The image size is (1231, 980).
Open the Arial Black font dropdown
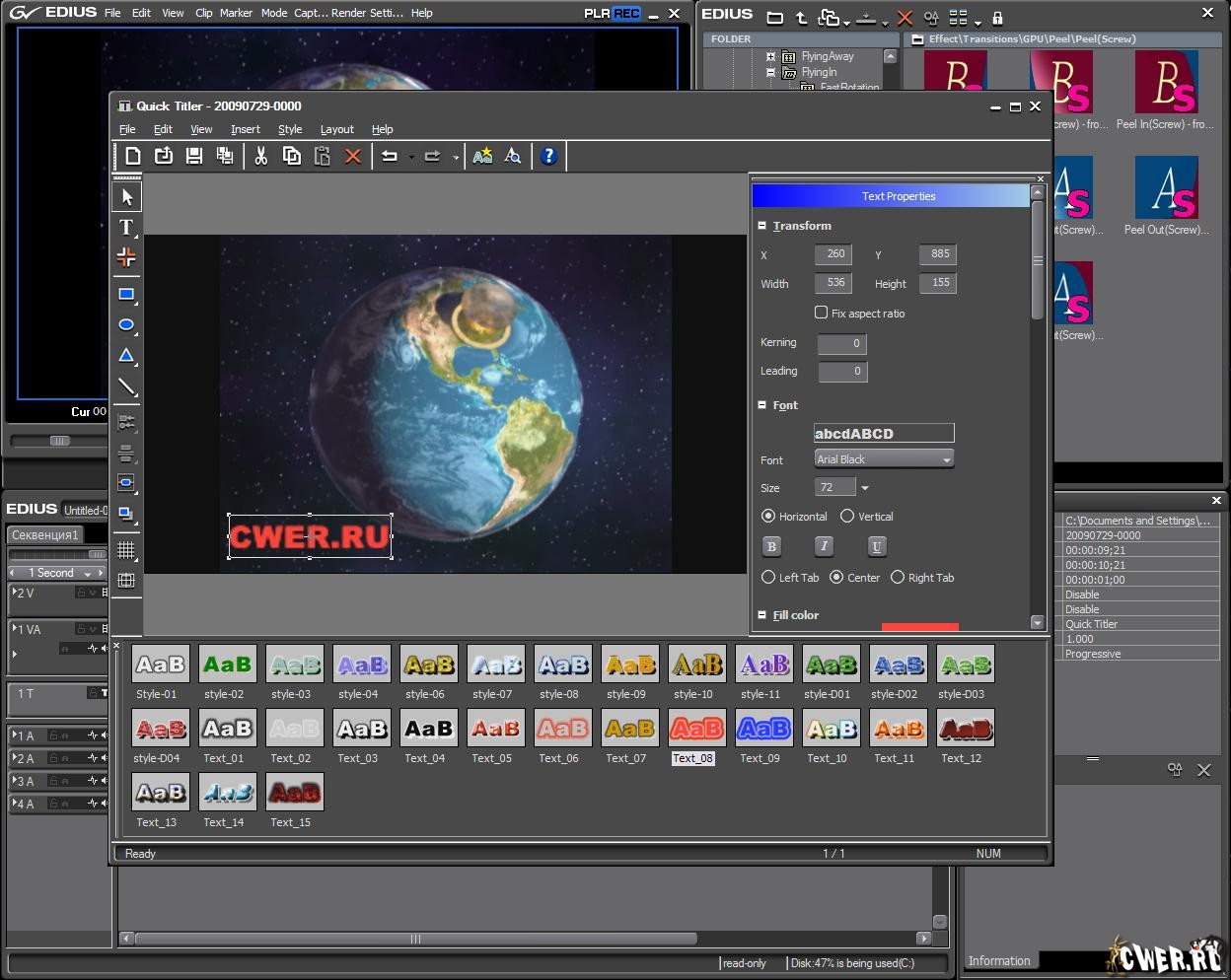(x=884, y=459)
